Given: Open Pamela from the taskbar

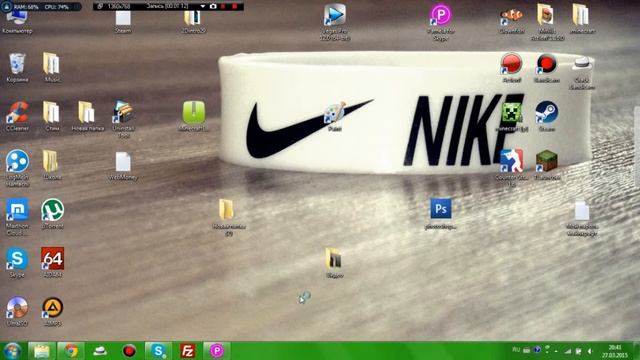Looking at the screenshot, I should point(217,351).
